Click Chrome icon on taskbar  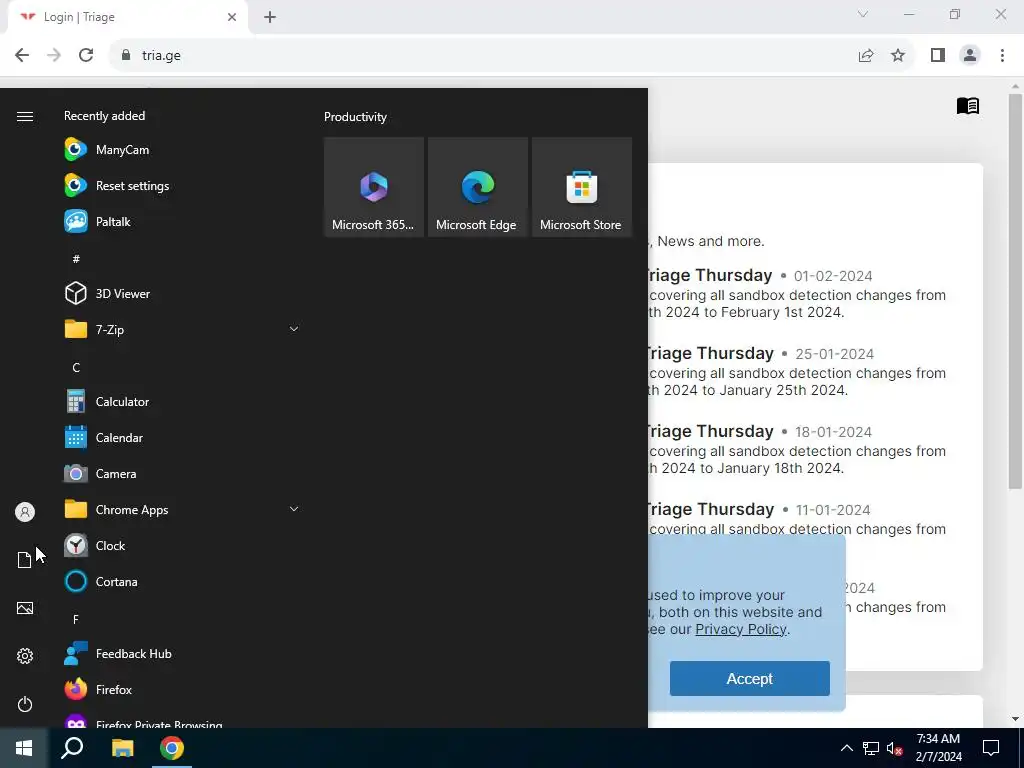[x=172, y=748]
